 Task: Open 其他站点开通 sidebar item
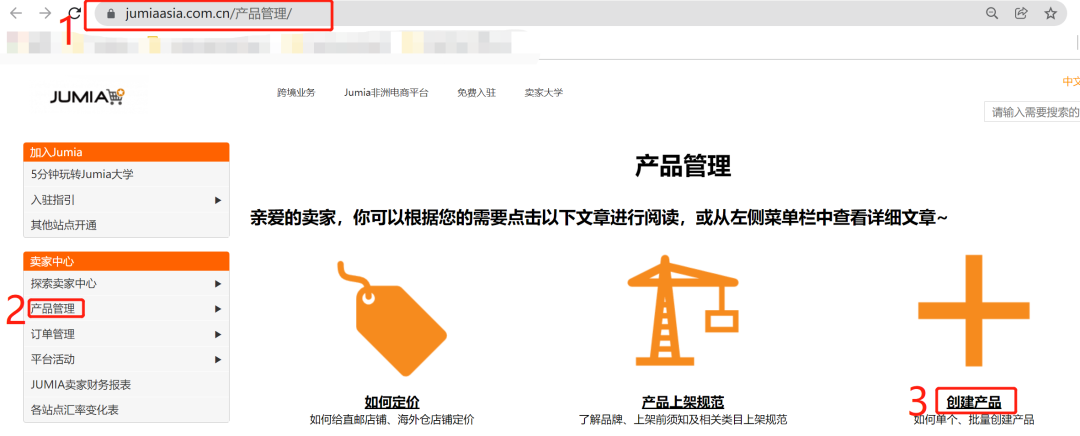(126, 225)
